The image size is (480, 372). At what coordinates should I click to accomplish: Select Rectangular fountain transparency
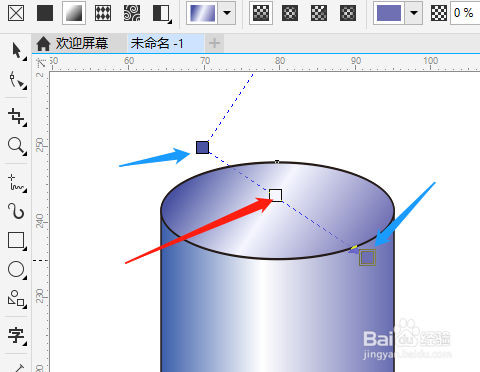pyautogui.click(x=348, y=13)
